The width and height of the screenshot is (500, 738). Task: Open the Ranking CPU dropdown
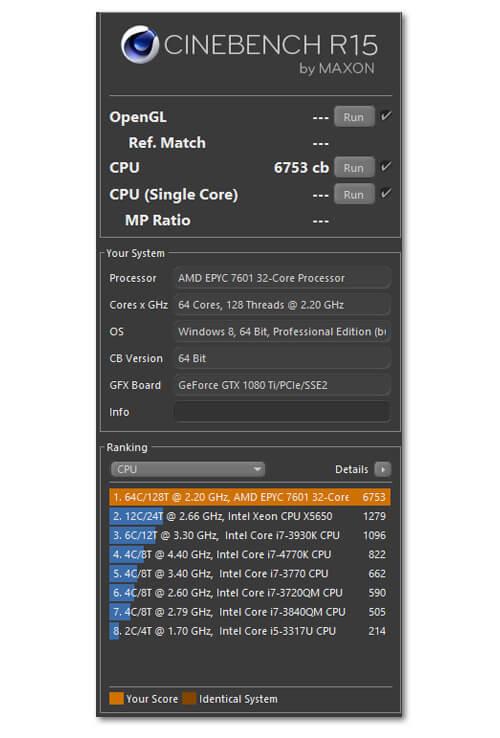pyautogui.click(x=188, y=469)
